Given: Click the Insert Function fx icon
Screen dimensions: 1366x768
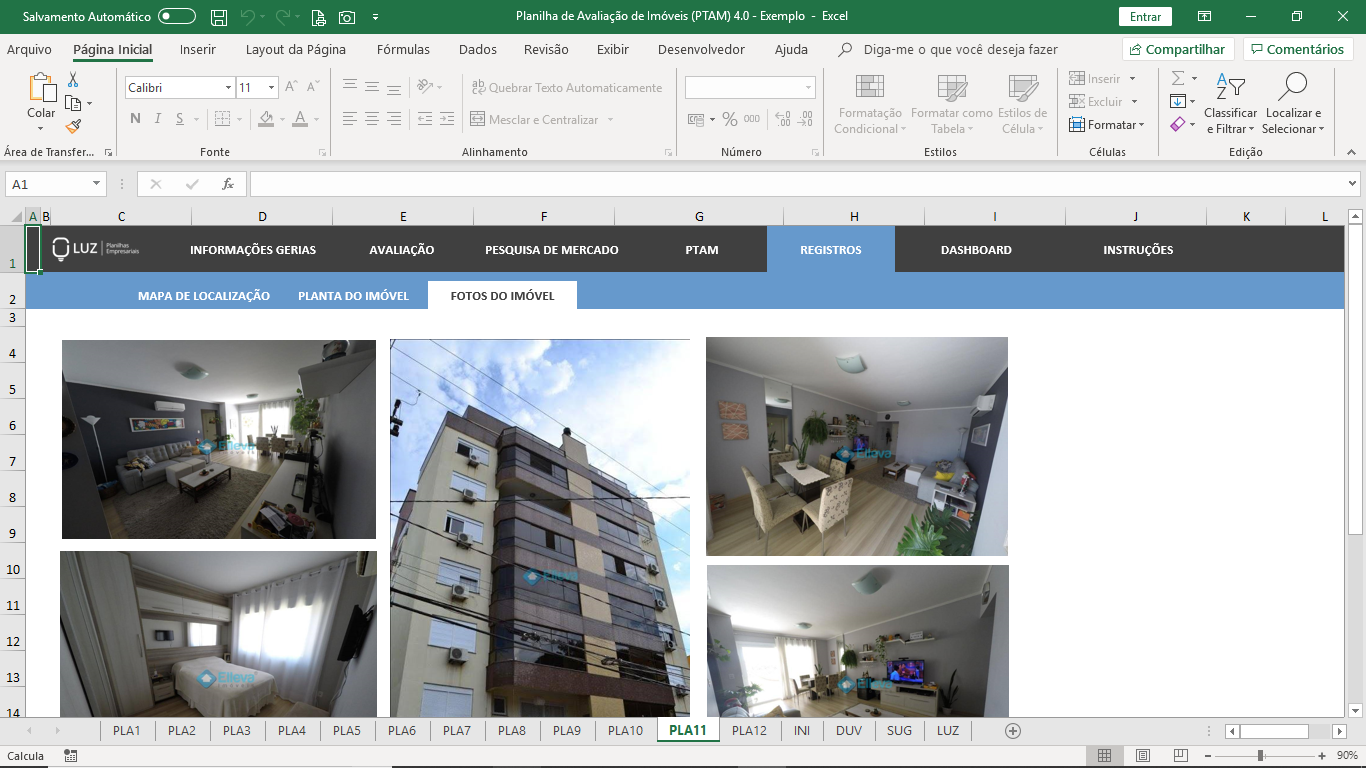Looking at the screenshot, I should pyautogui.click(x=228, y=184).
